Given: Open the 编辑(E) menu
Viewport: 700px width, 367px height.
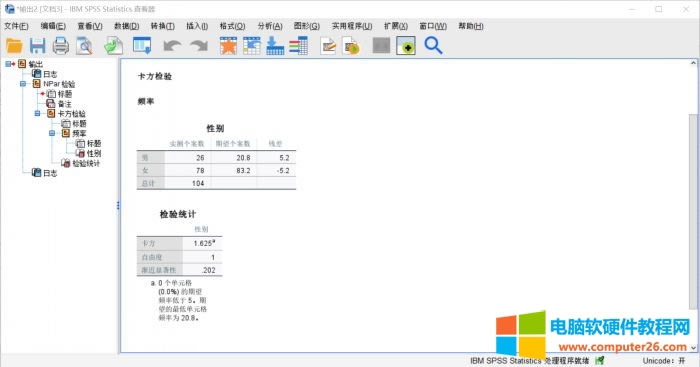Looking at the screenshot, I should pyautogui.click(x=53, y=26).
